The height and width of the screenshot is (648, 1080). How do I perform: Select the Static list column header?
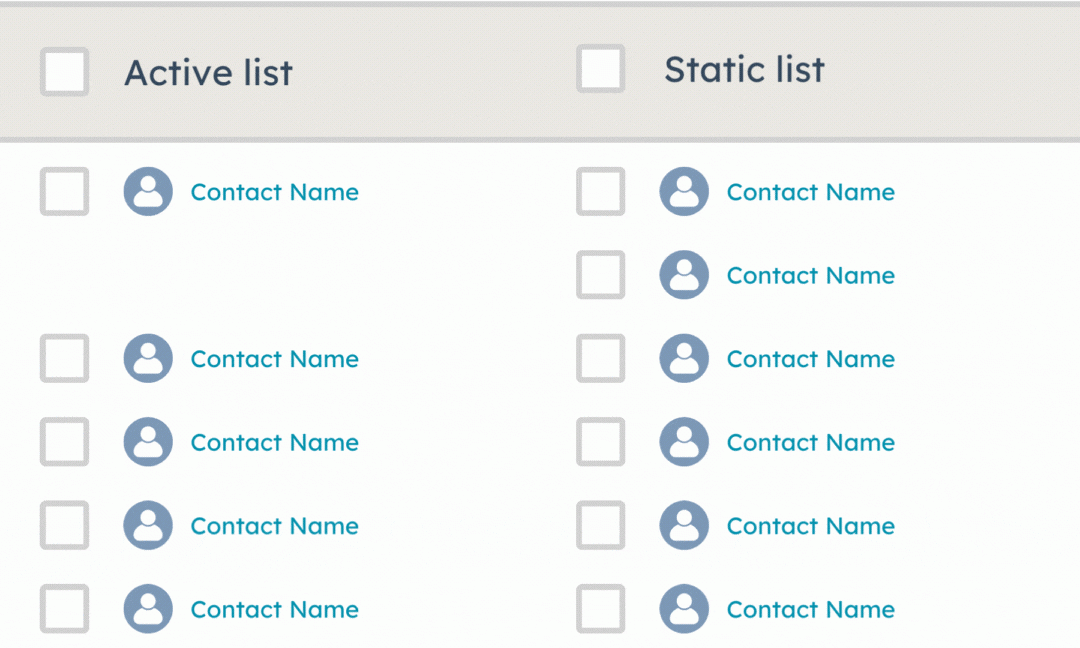745,69
